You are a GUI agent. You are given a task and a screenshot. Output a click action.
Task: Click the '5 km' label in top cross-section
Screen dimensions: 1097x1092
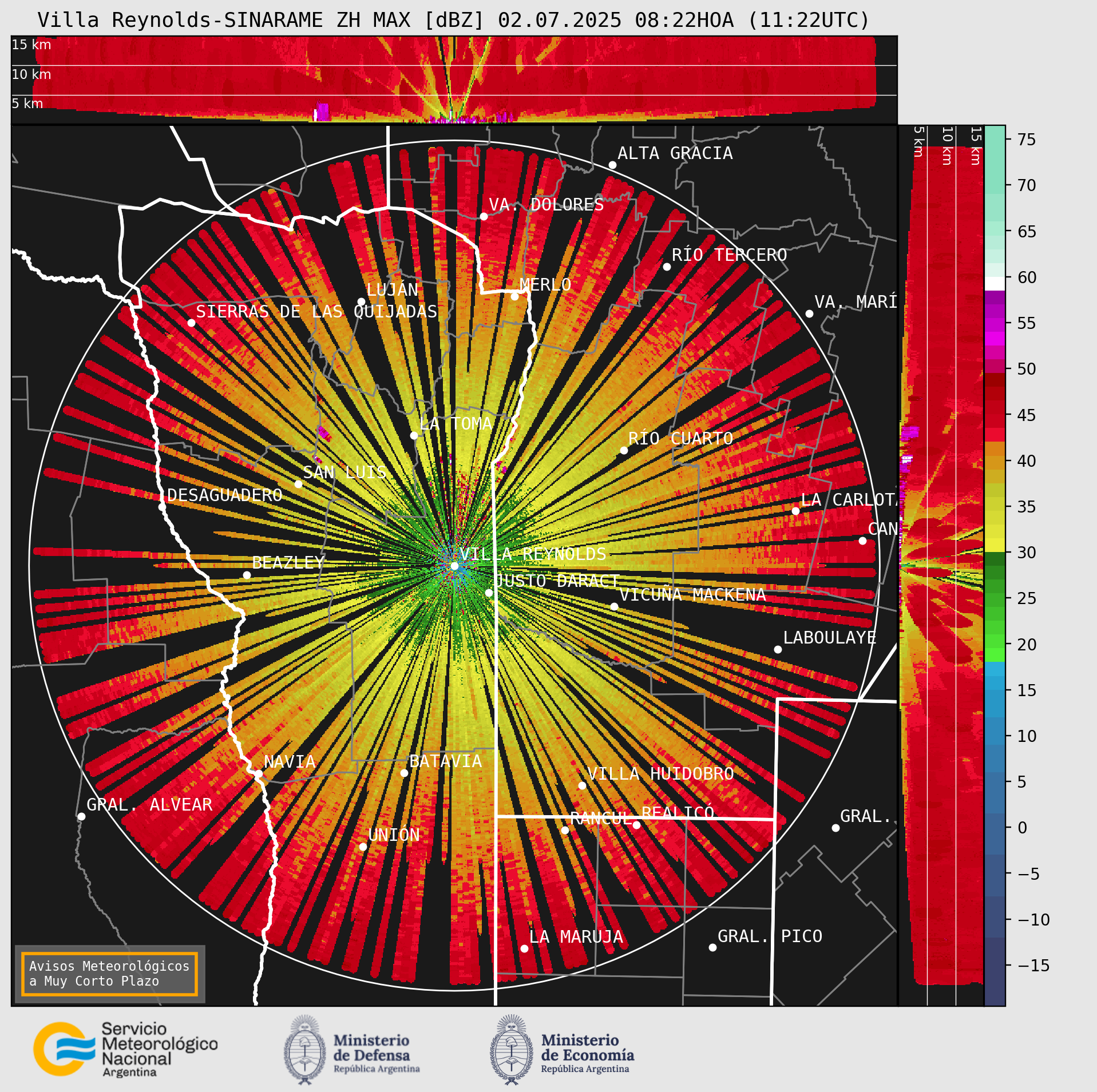[x=27, y=104]
